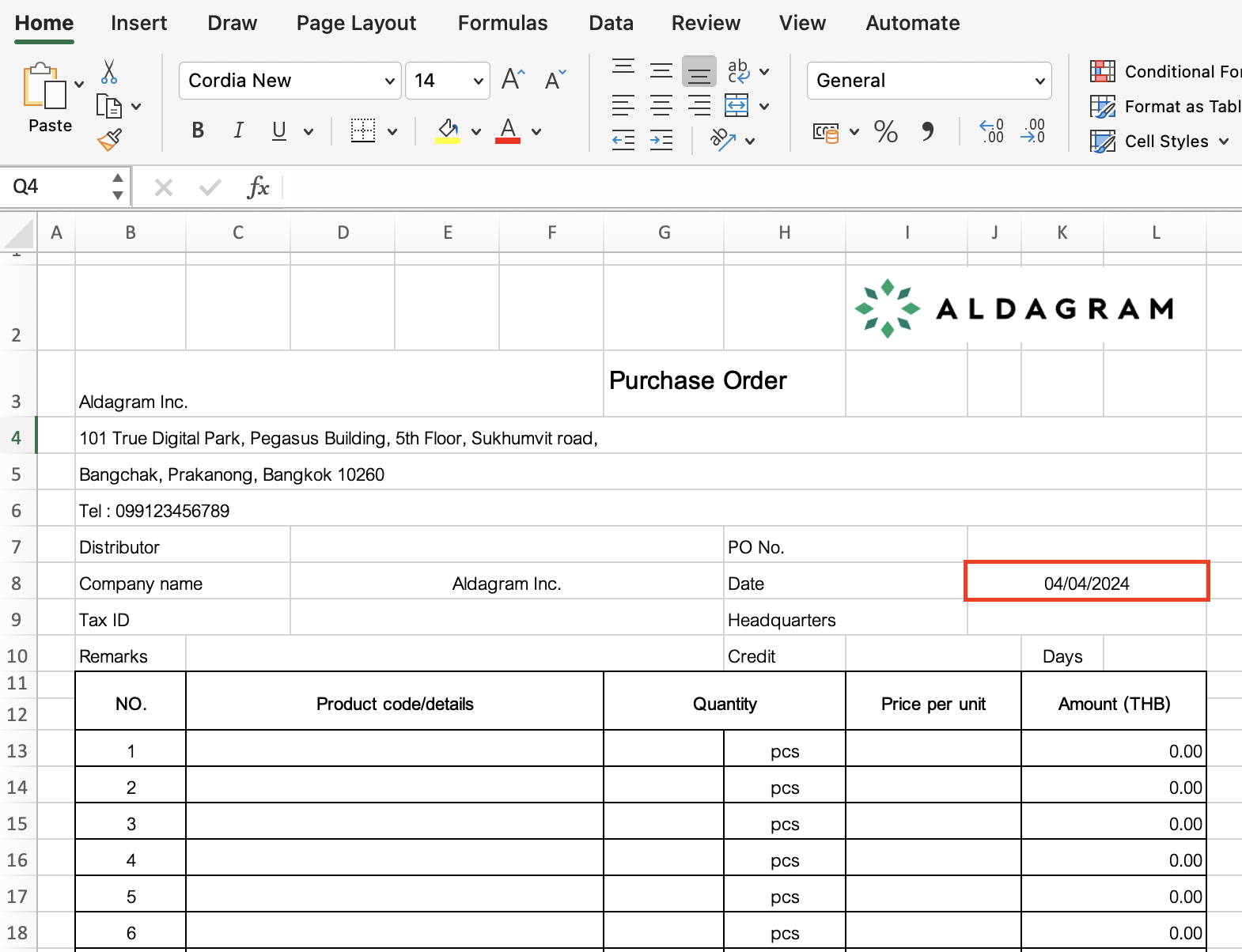The width and height of the screenshot is (1242, 952).
Task: Click the Percent Style icon
Action: (885, 131)
